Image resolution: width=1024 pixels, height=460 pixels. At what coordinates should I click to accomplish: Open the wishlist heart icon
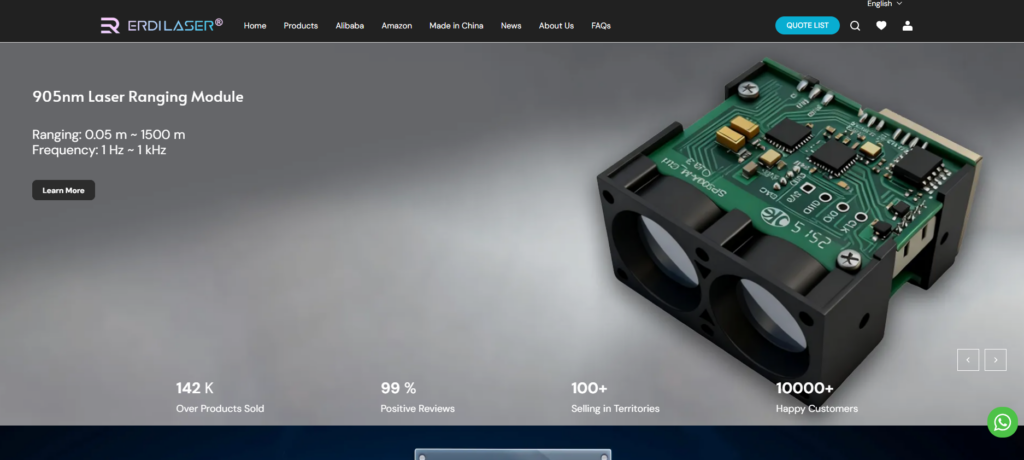[881, 25]
